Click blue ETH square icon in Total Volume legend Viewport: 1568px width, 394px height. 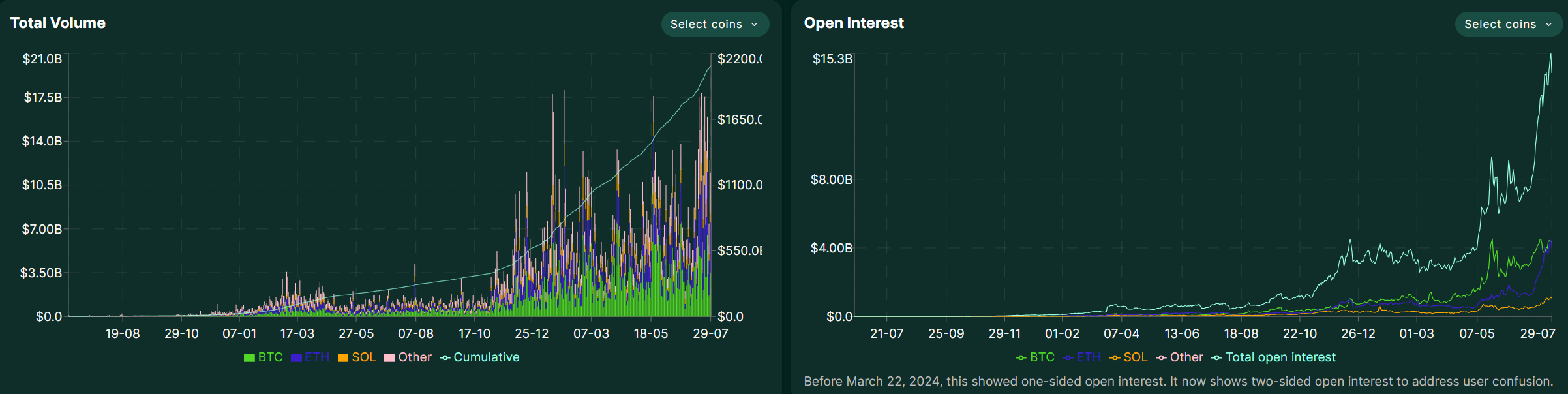pos(296,357)
